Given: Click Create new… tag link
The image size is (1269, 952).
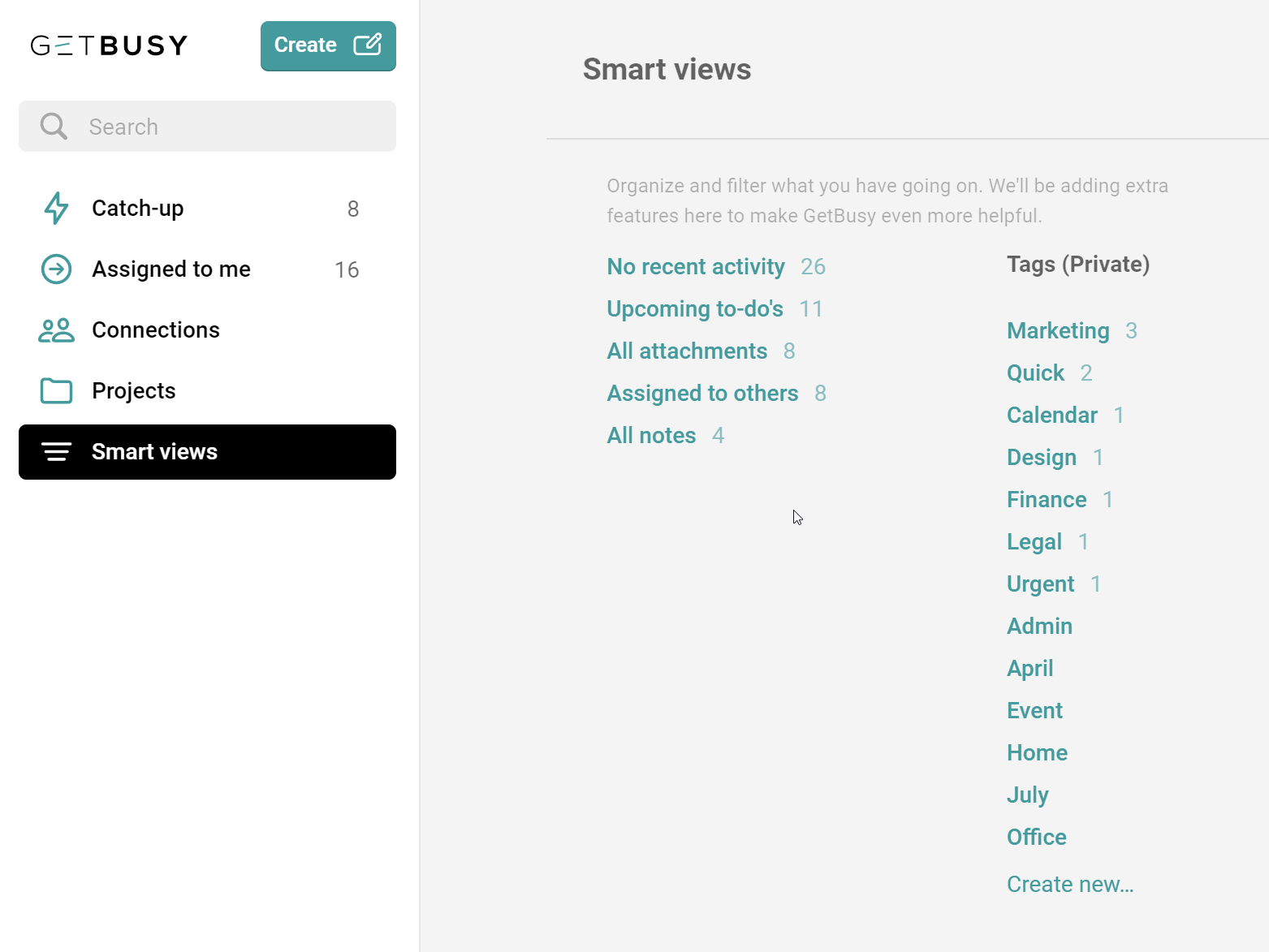Looking at the screenshot, I should pos(1070,884).
